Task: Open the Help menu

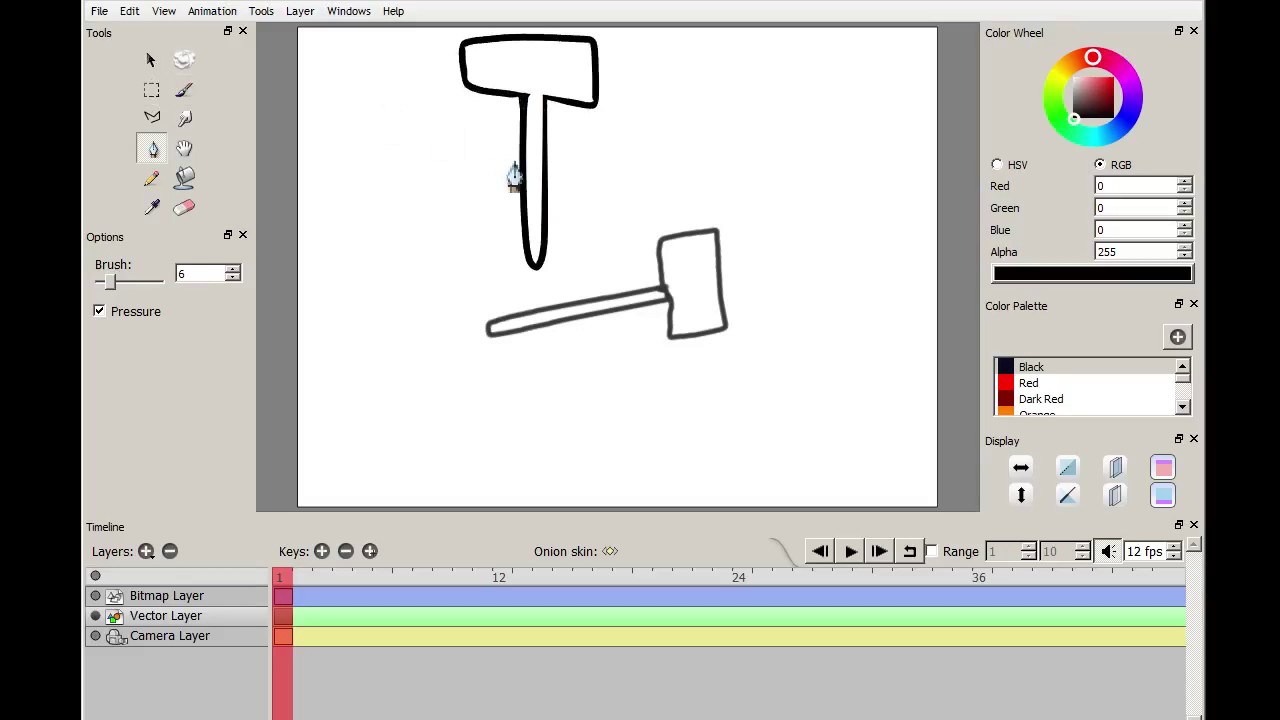Action: click(x=393, y=11)
